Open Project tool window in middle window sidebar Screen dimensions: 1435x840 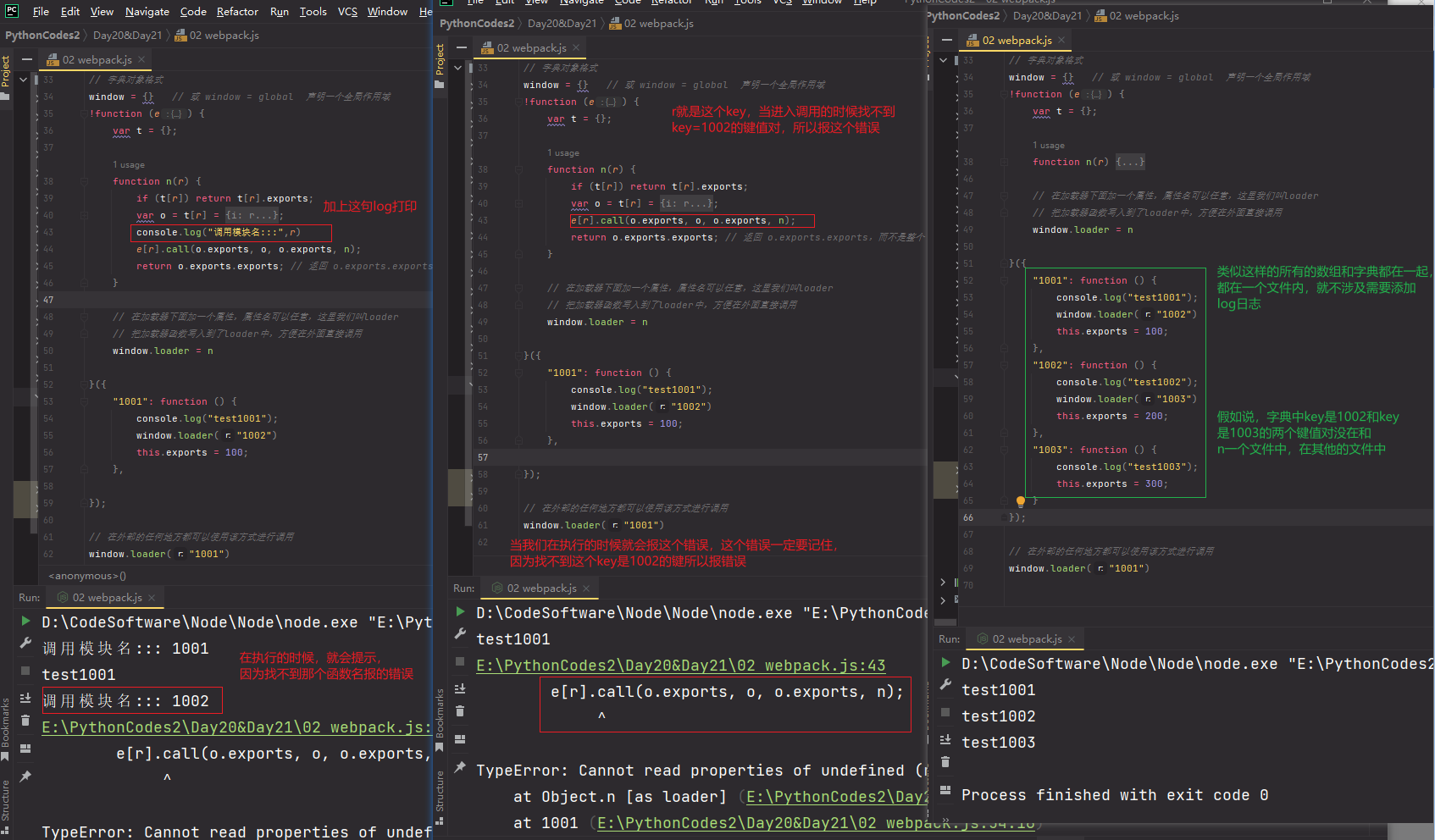pos(440,65)
